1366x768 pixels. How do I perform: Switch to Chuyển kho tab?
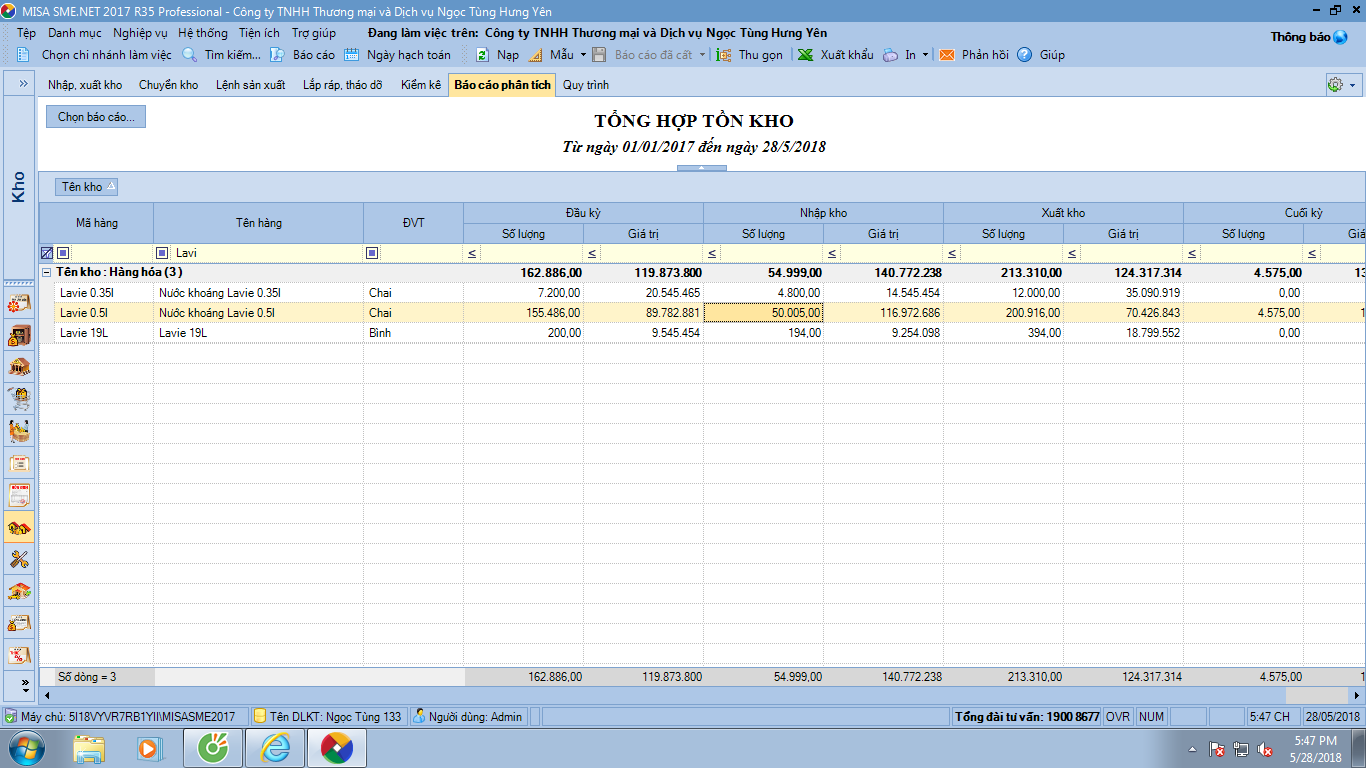click(x=168, y=85)
